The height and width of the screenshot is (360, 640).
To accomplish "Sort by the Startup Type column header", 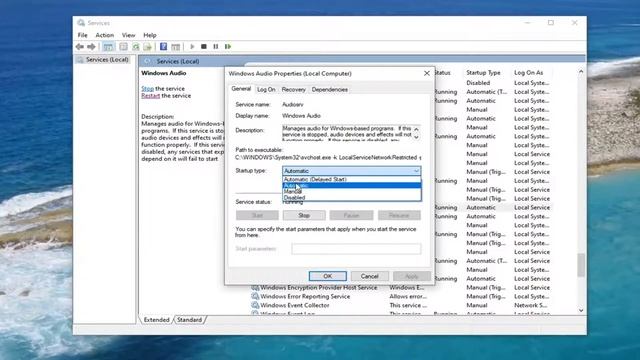I will 483,73.
